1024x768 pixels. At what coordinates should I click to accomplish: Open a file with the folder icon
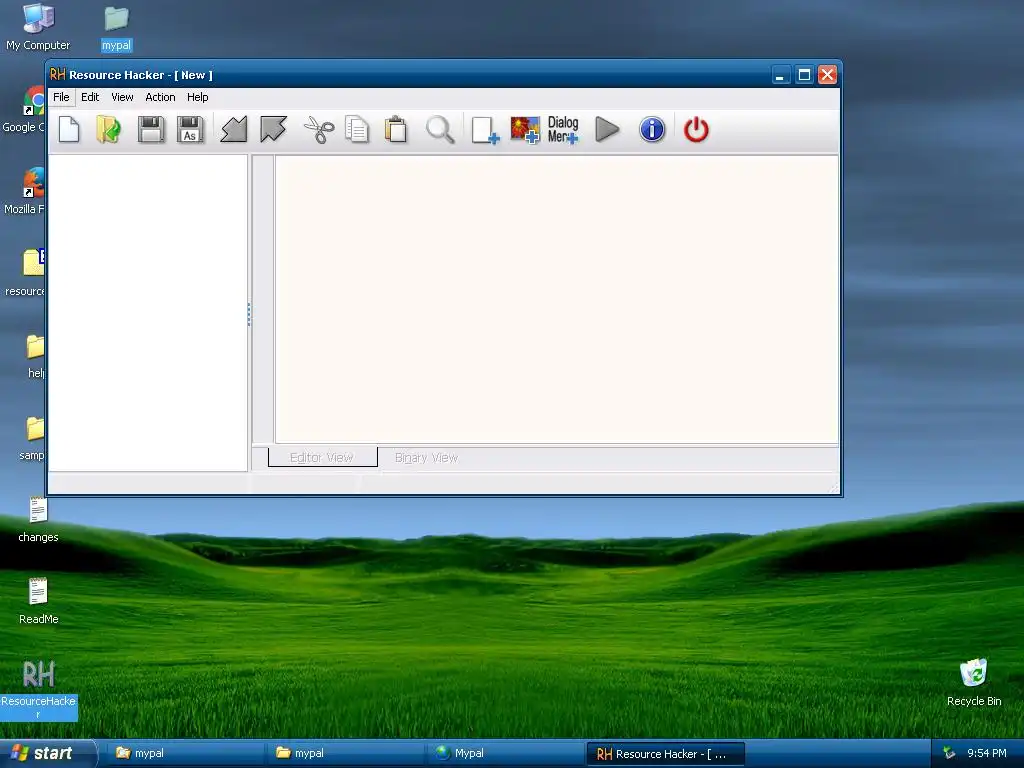coord(108,129)
